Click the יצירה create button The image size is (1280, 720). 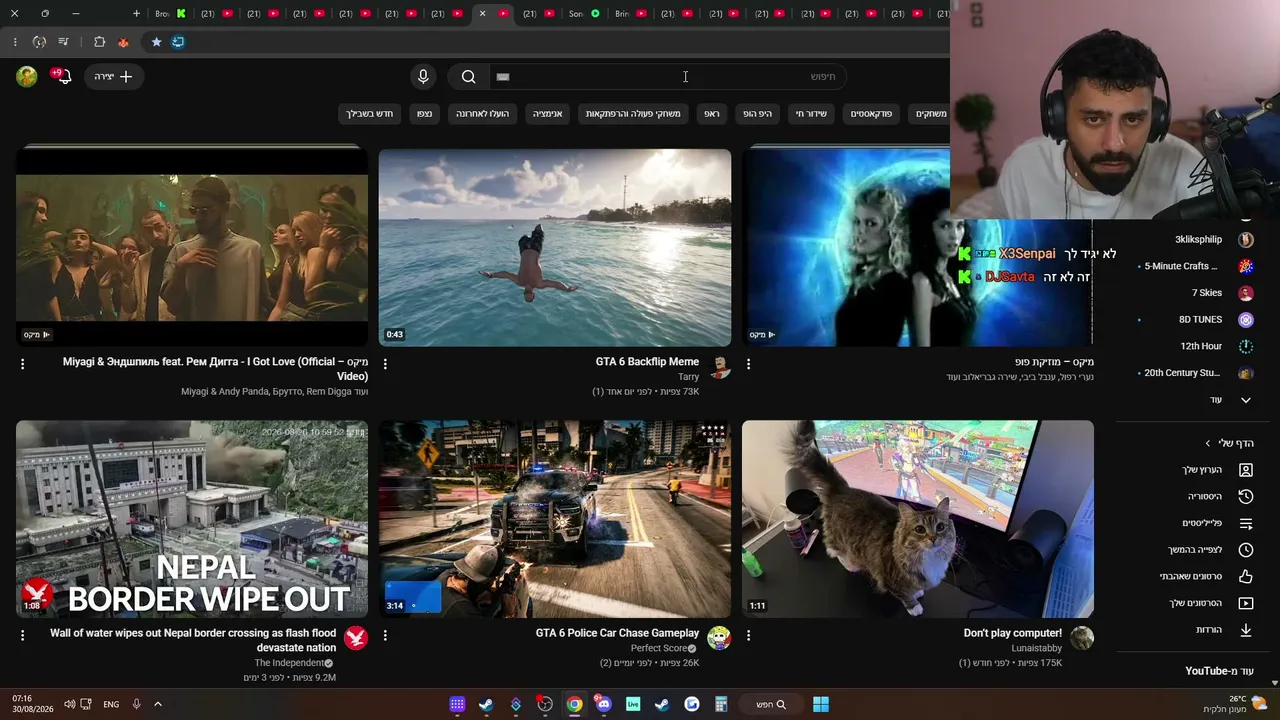coord(114,76)
